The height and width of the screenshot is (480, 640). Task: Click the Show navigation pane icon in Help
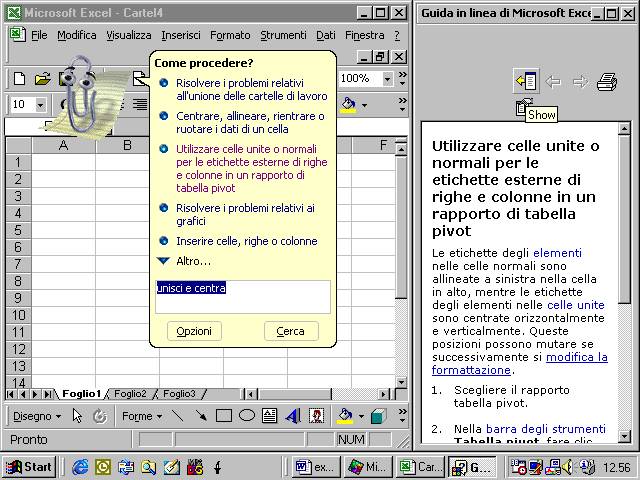(526, 81)
